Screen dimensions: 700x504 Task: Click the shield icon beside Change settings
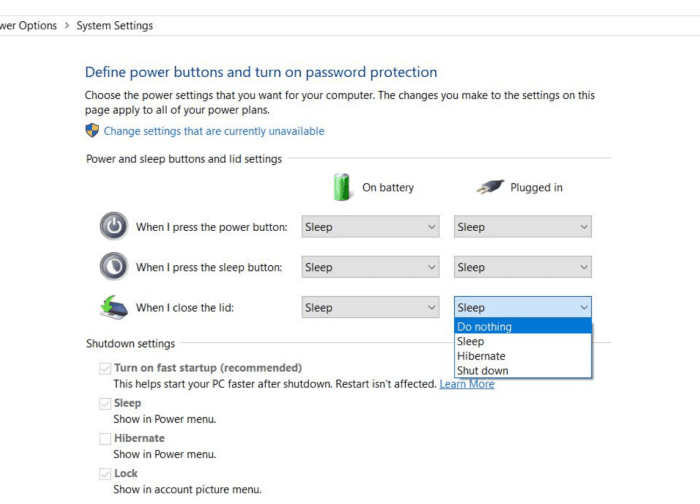(92, 130)
